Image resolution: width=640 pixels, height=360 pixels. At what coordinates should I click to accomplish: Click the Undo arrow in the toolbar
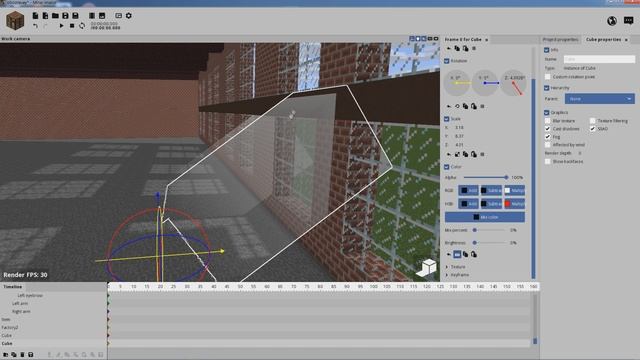pyautogui.click(x=36, y=26)
